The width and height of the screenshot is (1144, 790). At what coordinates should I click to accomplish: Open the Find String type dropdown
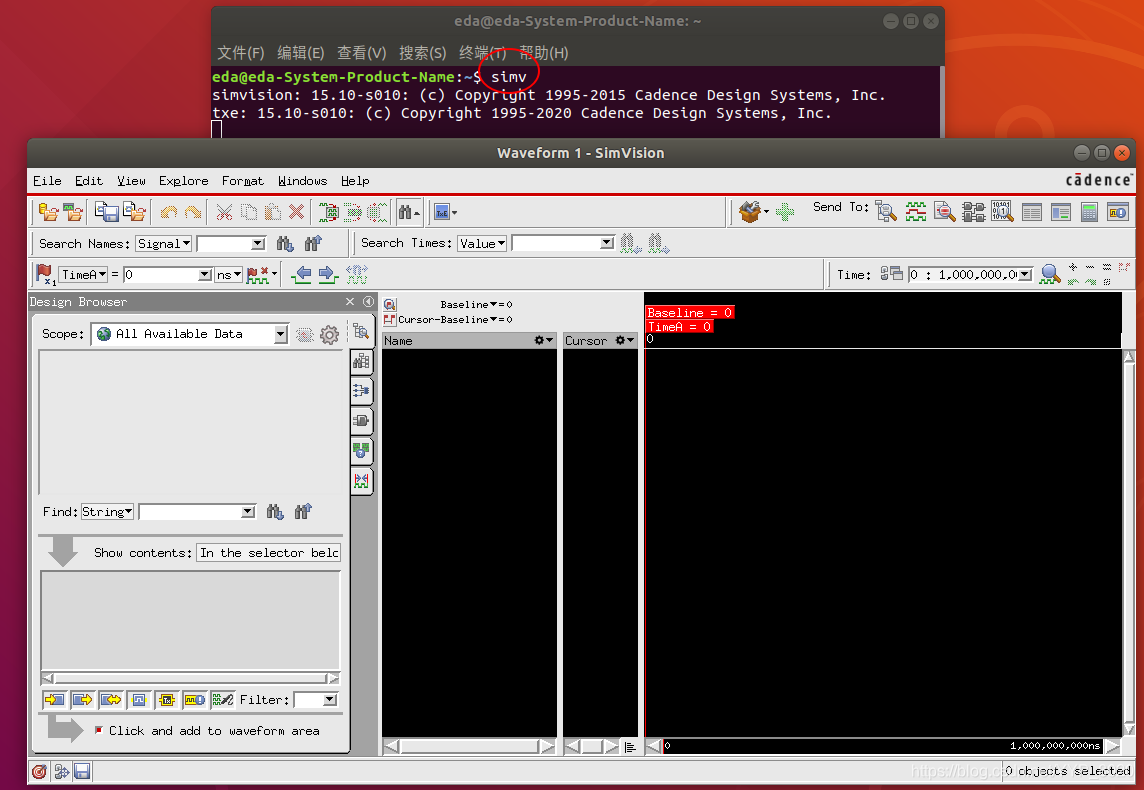pyautogui.click(x=107, y=511)
